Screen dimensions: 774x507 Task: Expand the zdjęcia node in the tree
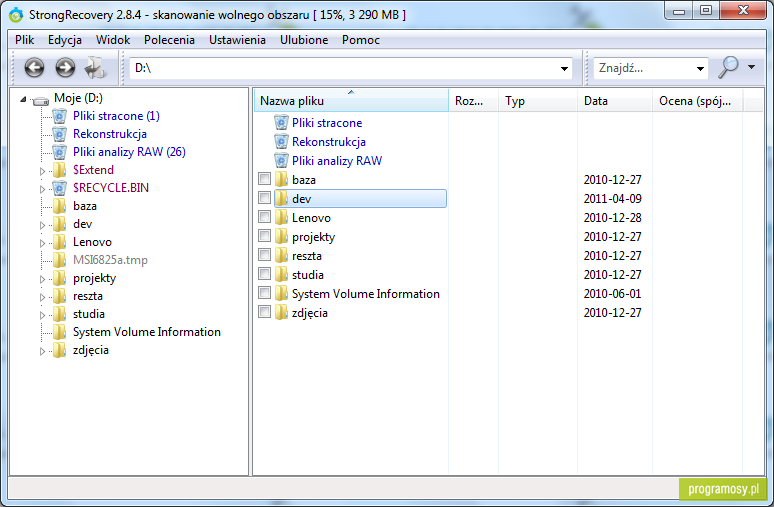(x=42, y=351)
